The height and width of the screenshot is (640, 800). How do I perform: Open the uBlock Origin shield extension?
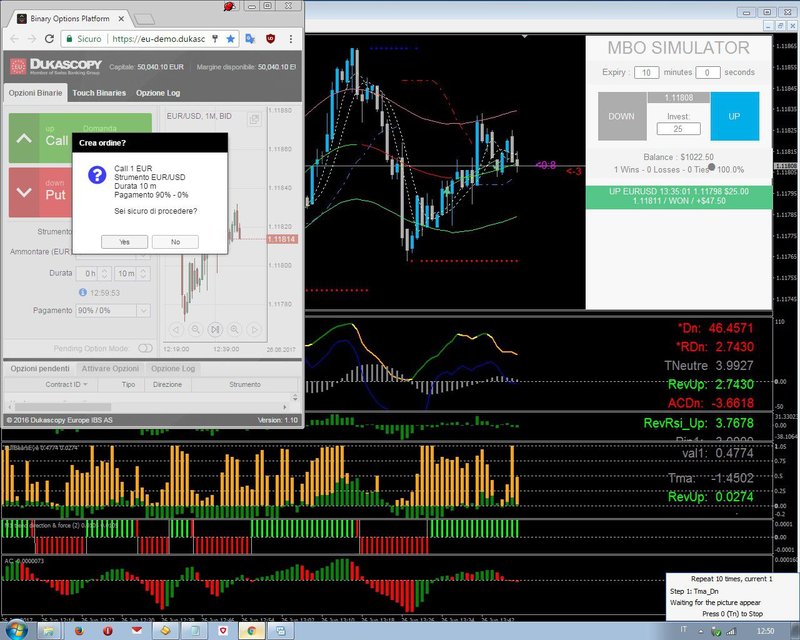(x=270, y=39)
